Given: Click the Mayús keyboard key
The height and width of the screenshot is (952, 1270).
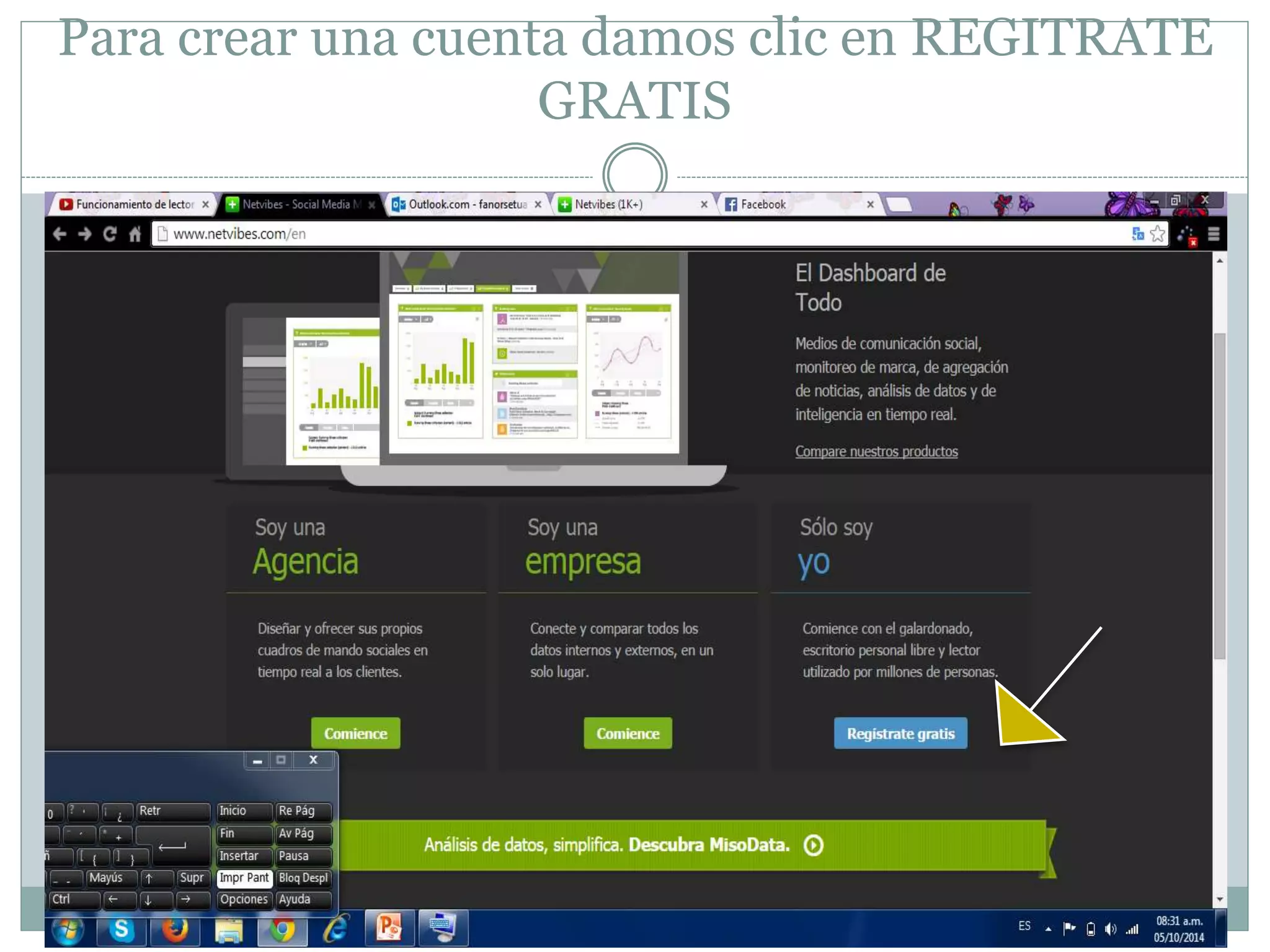Looking at the screenshot, I should click(x=110, y=878).
